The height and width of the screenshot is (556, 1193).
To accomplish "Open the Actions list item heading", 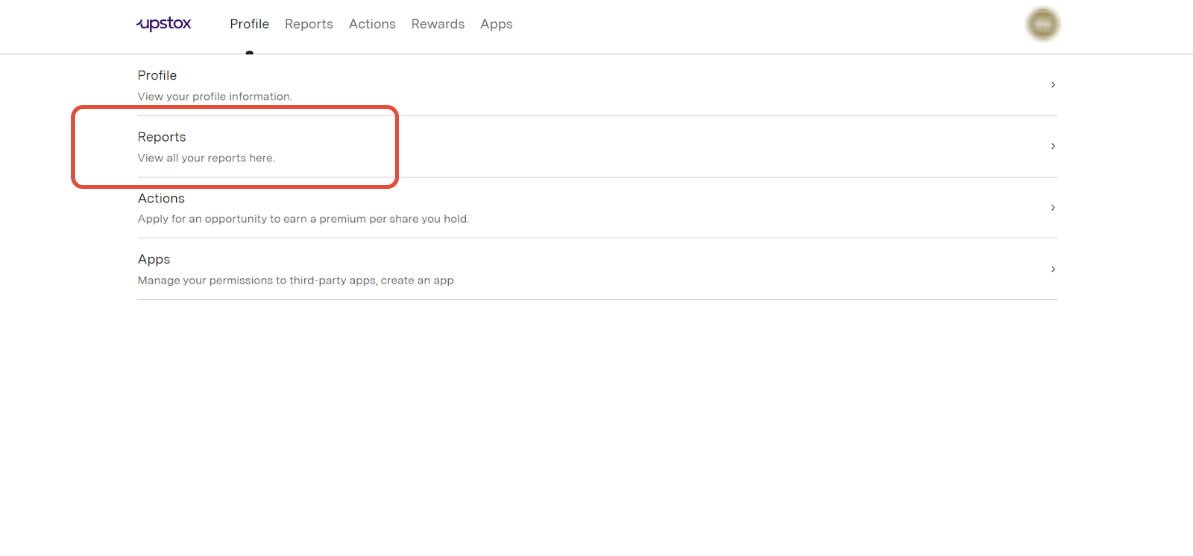I will (161, 198).
